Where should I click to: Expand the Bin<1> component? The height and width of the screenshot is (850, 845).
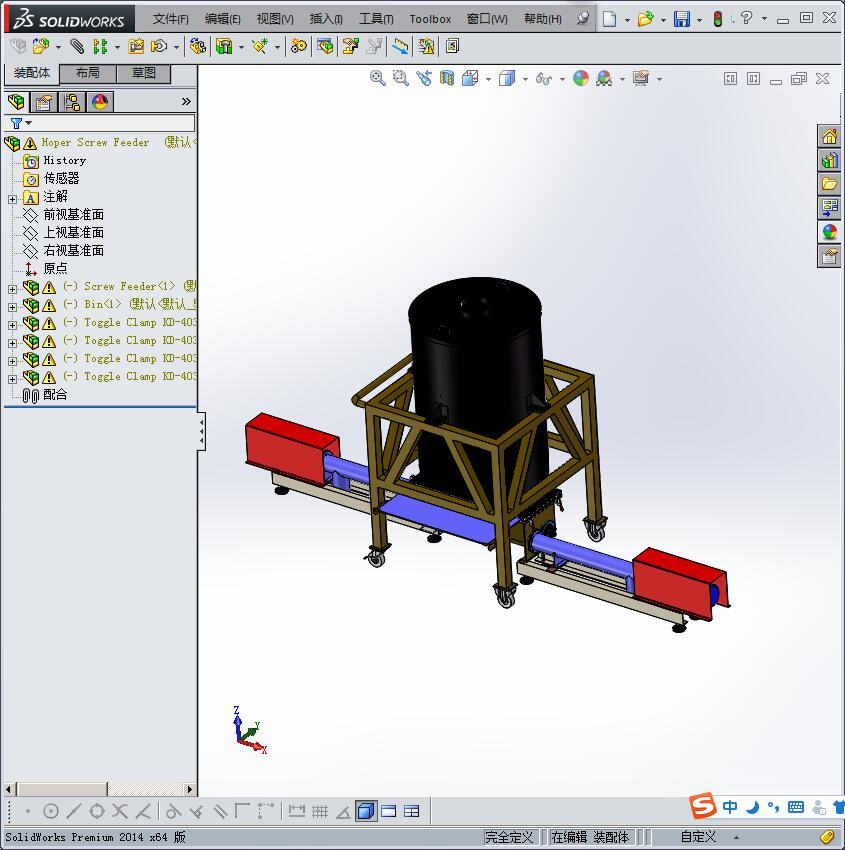(x=12, y=307)
